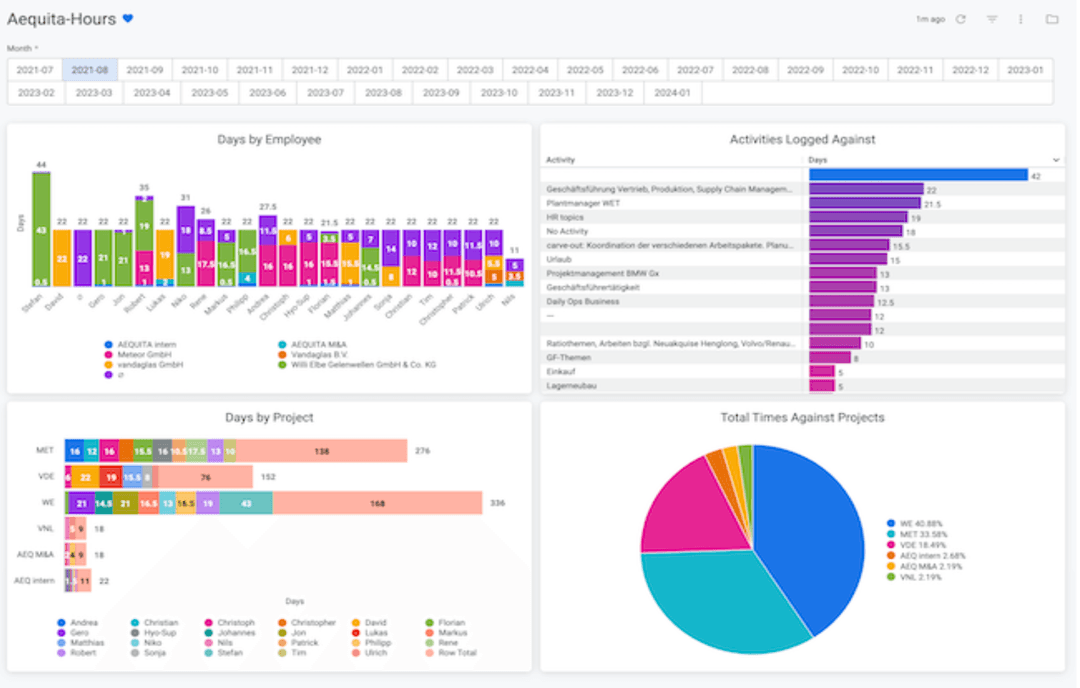Click the MET 33.58% pie legend swatch

[x=891, y=534]
